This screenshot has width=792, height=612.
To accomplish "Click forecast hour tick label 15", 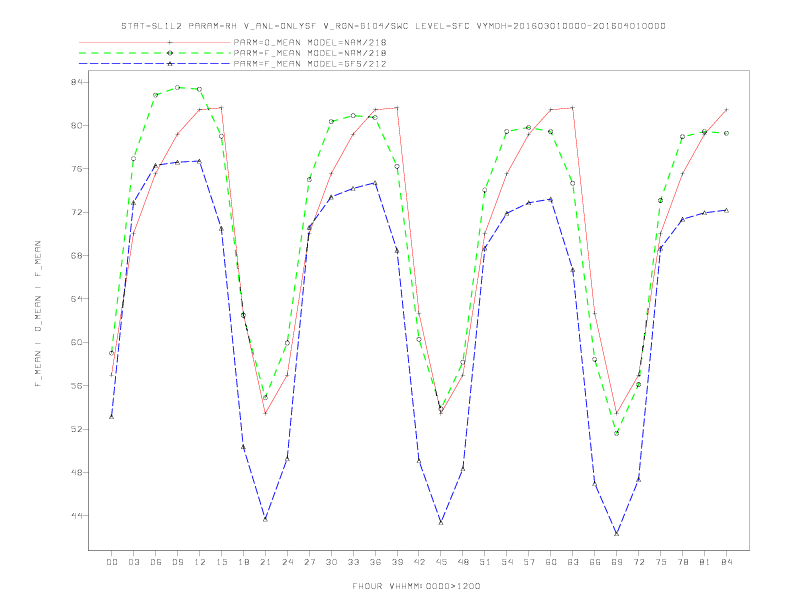I will click(221, 562).
